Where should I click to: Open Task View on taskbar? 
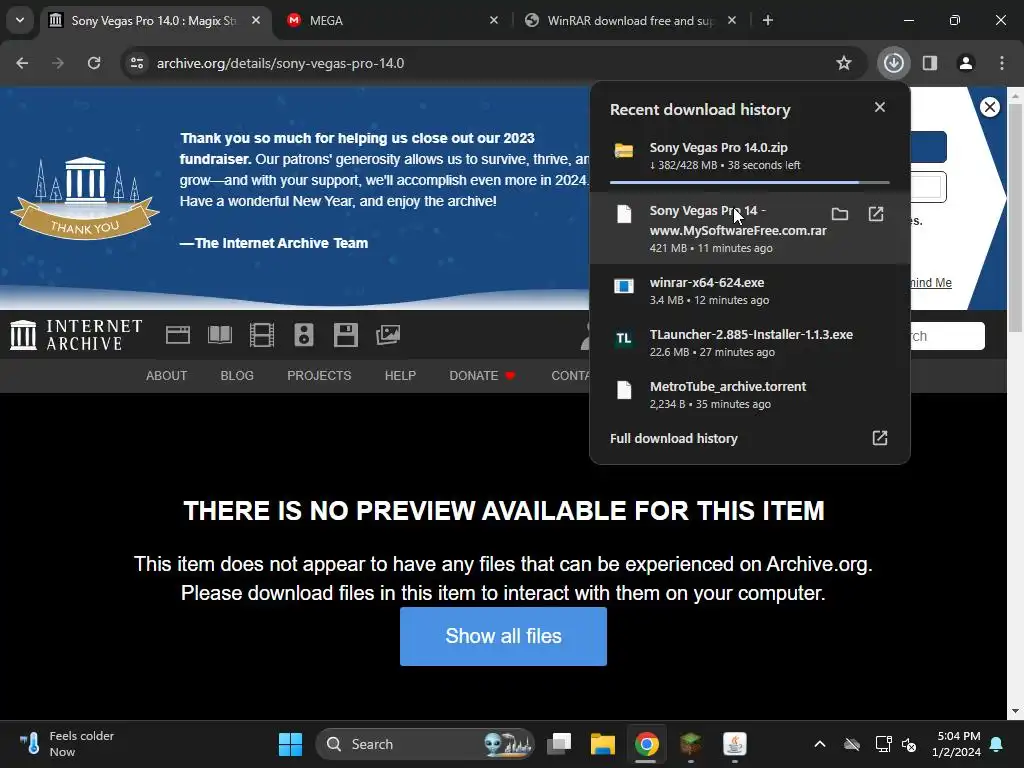559,744
